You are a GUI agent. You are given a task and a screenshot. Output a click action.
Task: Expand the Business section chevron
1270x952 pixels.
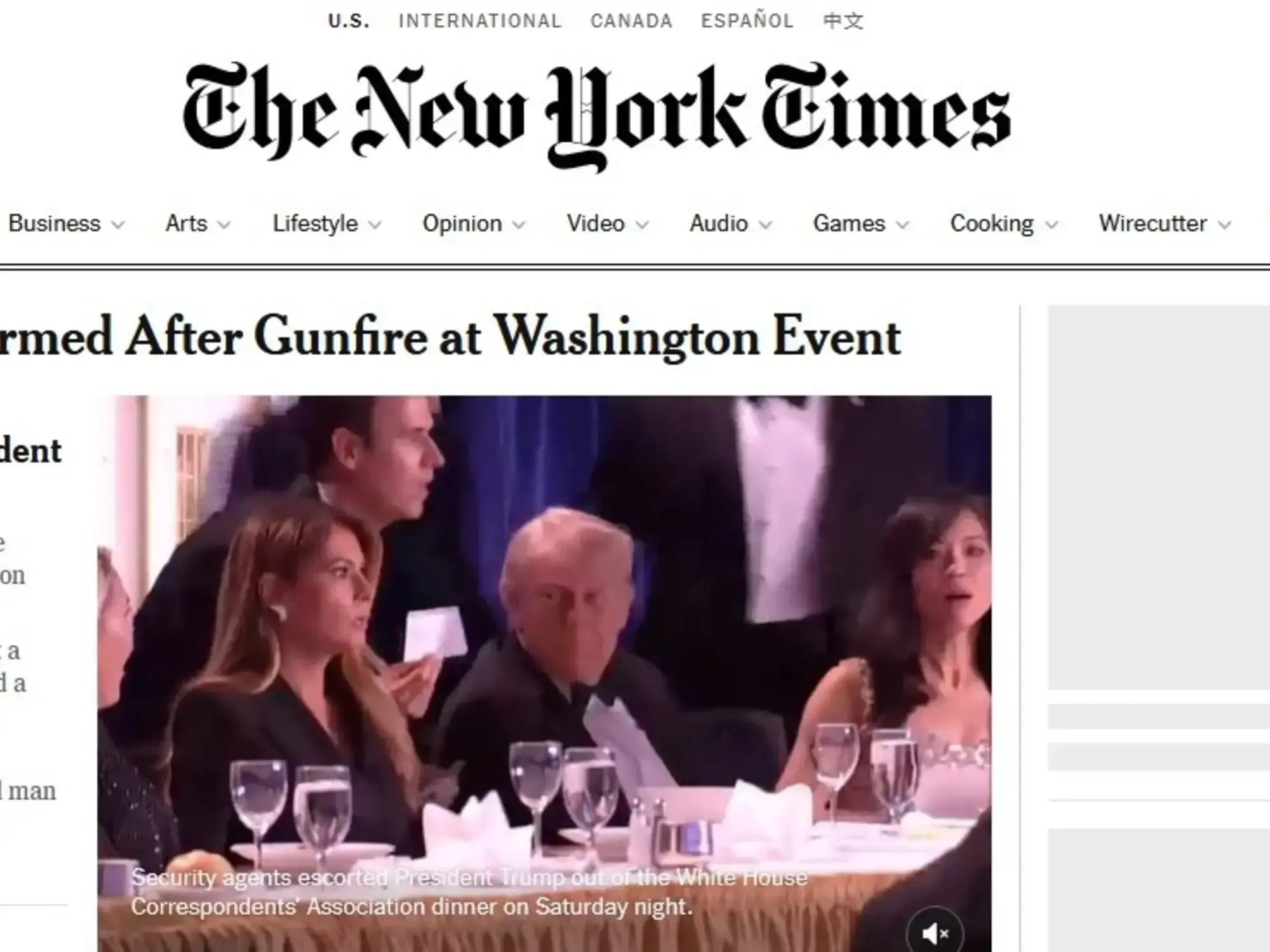click(x=117, y=225)
